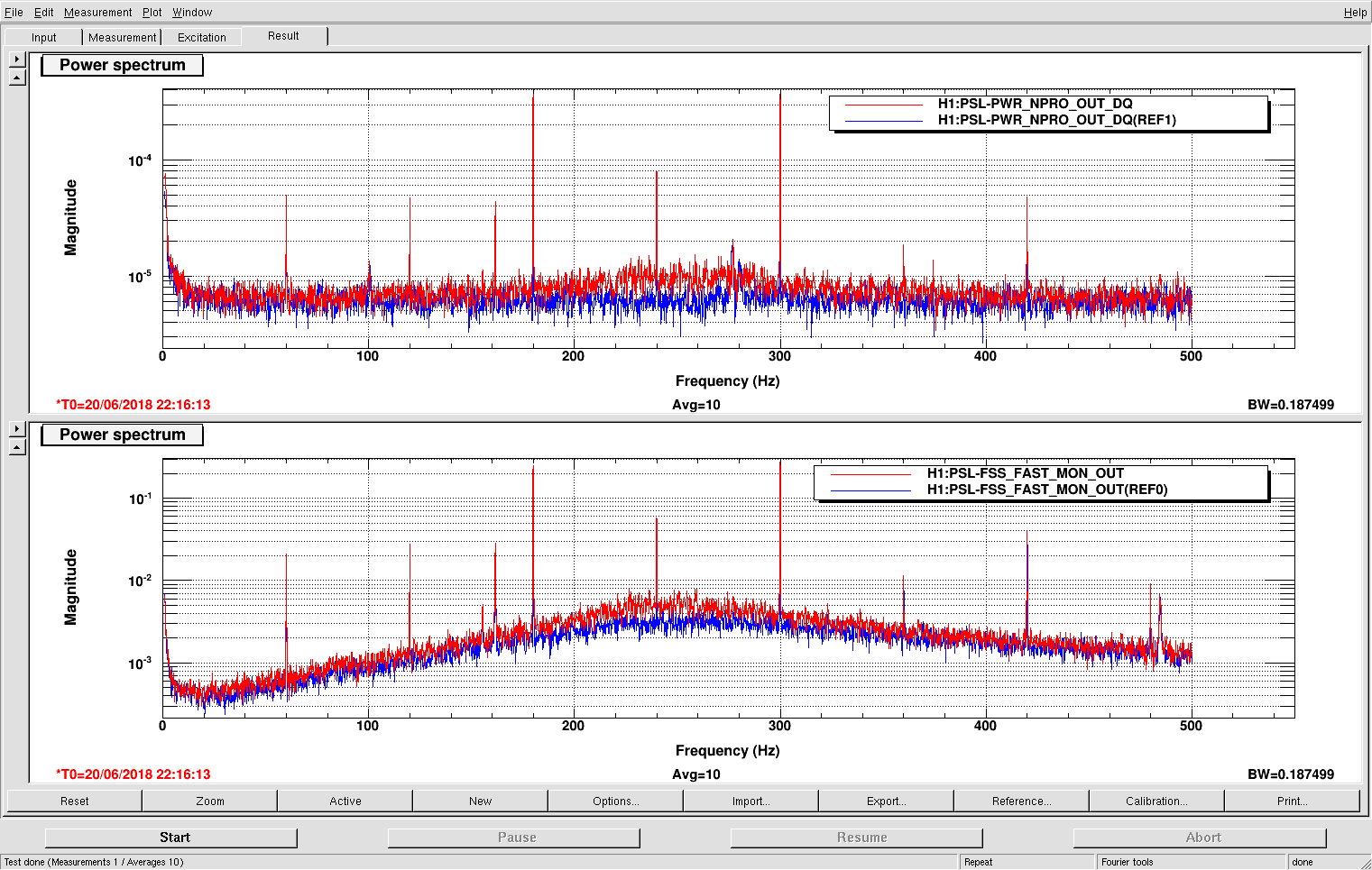Open the Reference... dialog
The image size is (1372, 870).
pos(1021,801)
